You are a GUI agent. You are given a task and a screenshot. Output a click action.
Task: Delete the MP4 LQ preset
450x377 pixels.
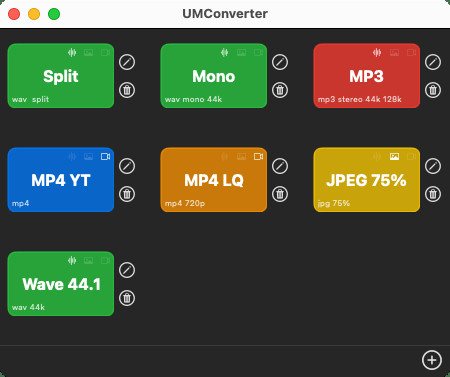[x=280, y=194]
